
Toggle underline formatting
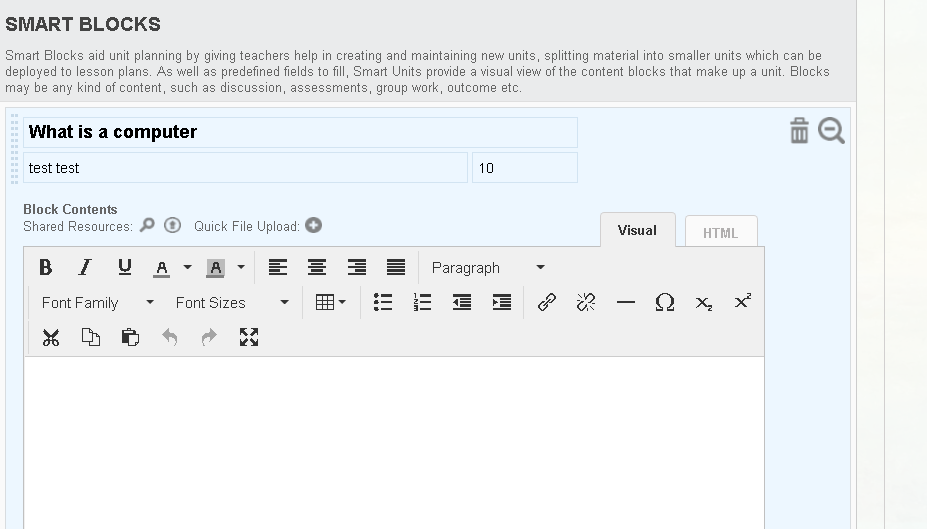click(x=124, y=268)
